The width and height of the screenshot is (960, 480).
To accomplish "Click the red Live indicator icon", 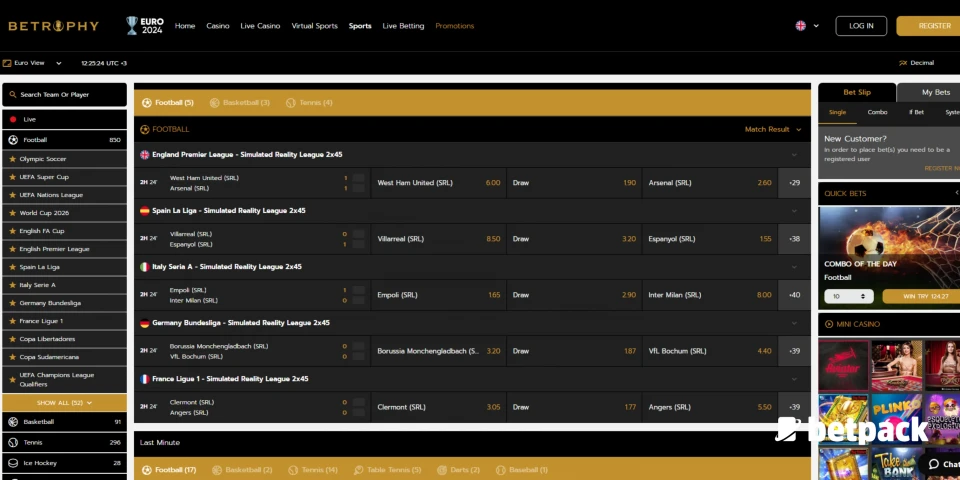I will pos(13,119).
